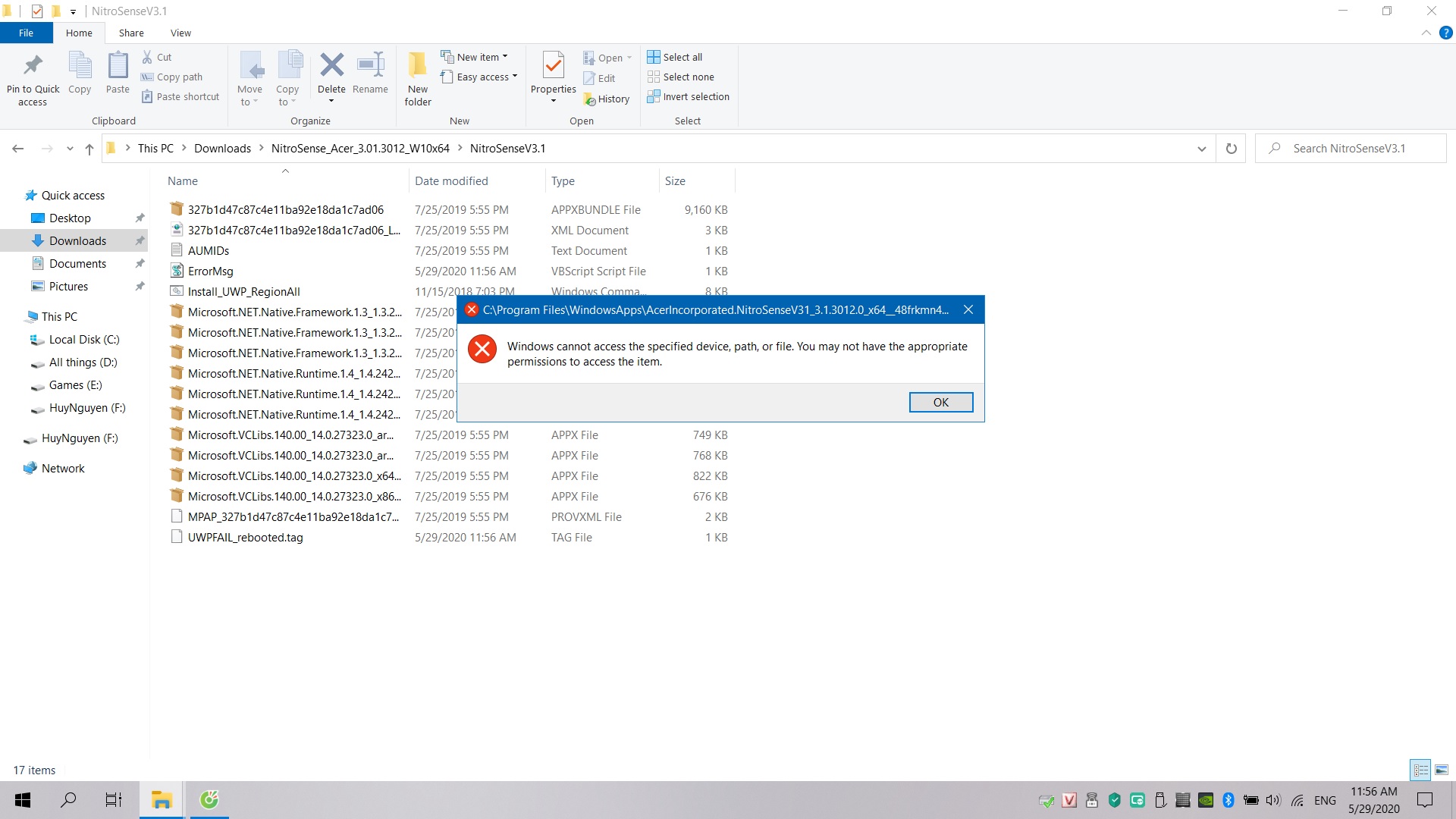
Task: Click the Edit ribbon command
Action: (x=599, y=78)
